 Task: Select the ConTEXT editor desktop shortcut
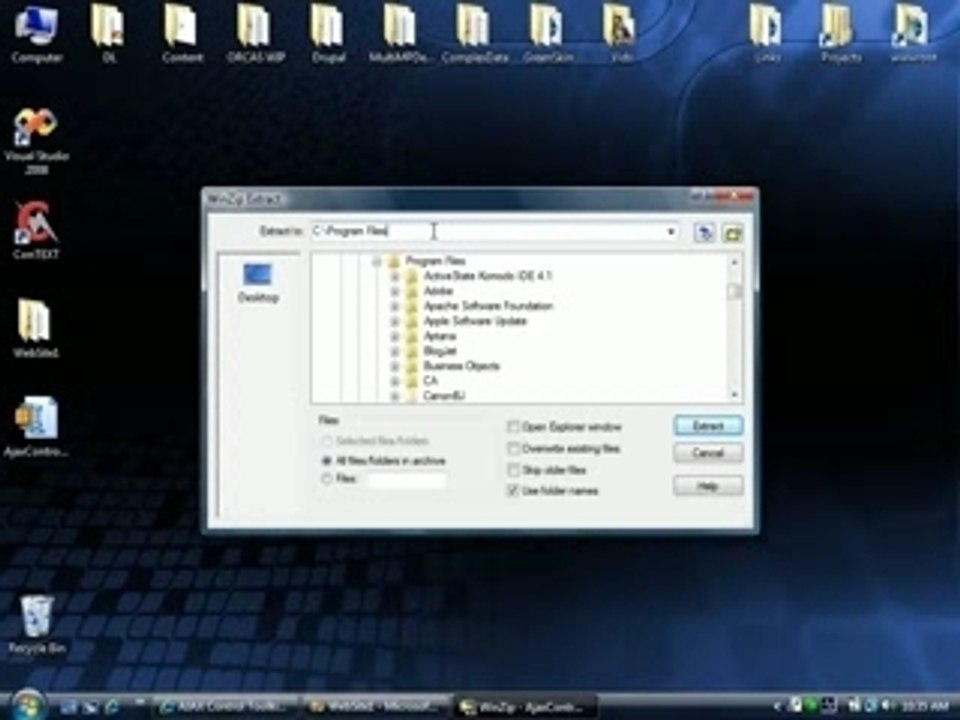point(36,230)
